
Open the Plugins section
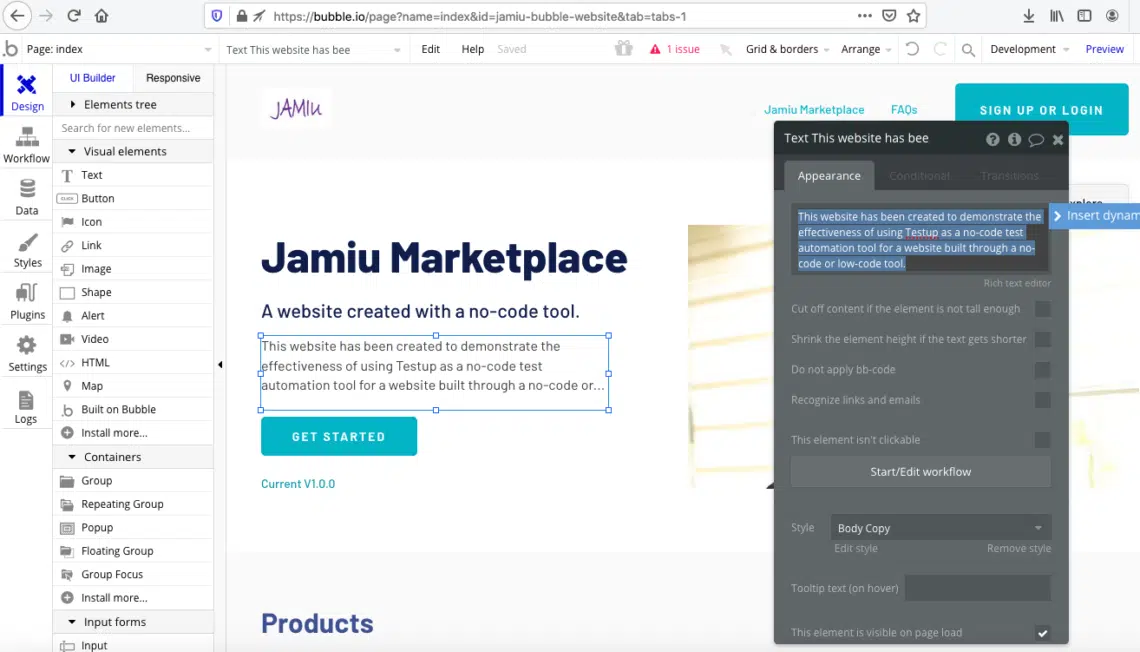27,302
